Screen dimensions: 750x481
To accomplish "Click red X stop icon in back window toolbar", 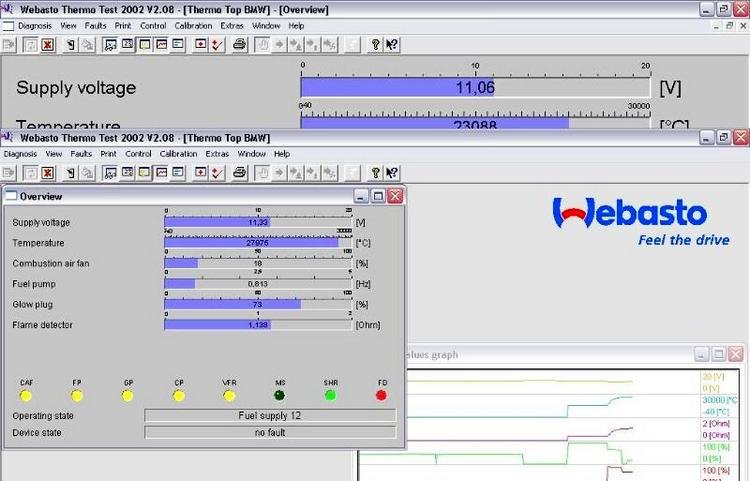I will click(x=47, y=45).
